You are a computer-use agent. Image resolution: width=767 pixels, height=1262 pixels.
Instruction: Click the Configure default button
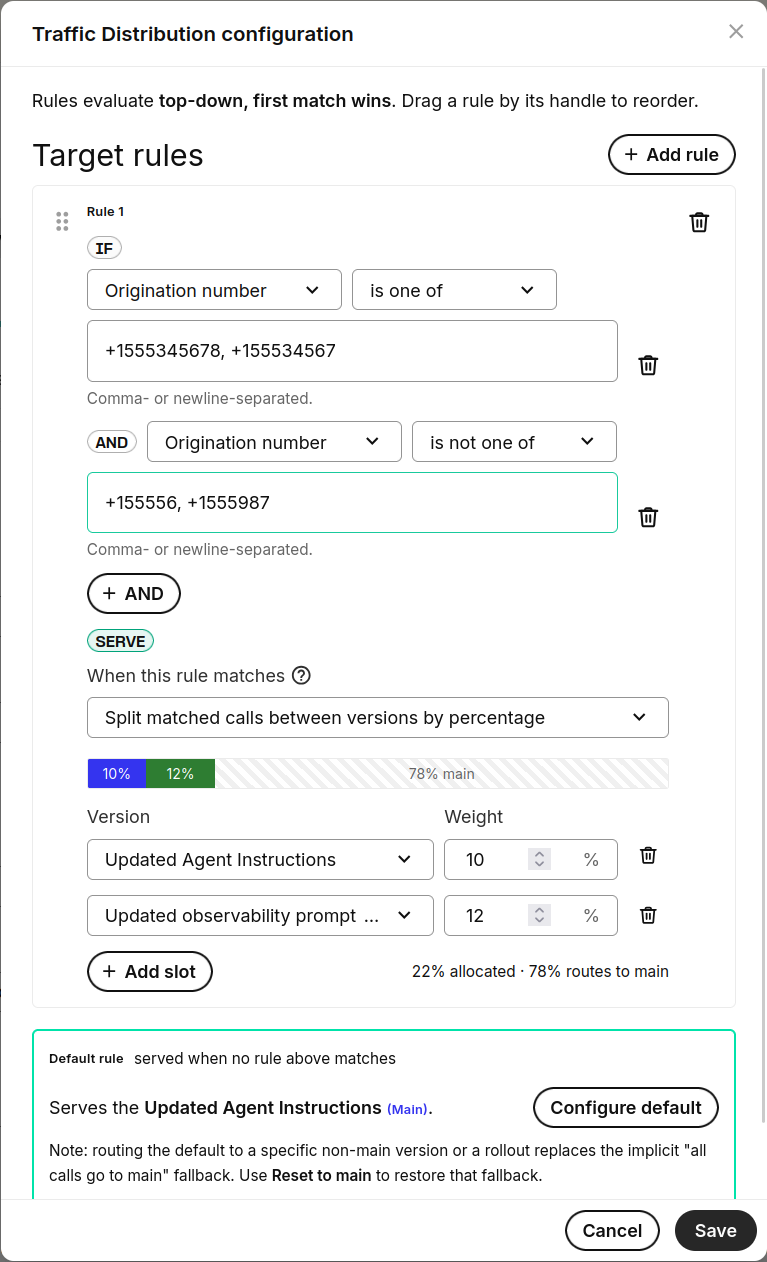[626, 1108]
